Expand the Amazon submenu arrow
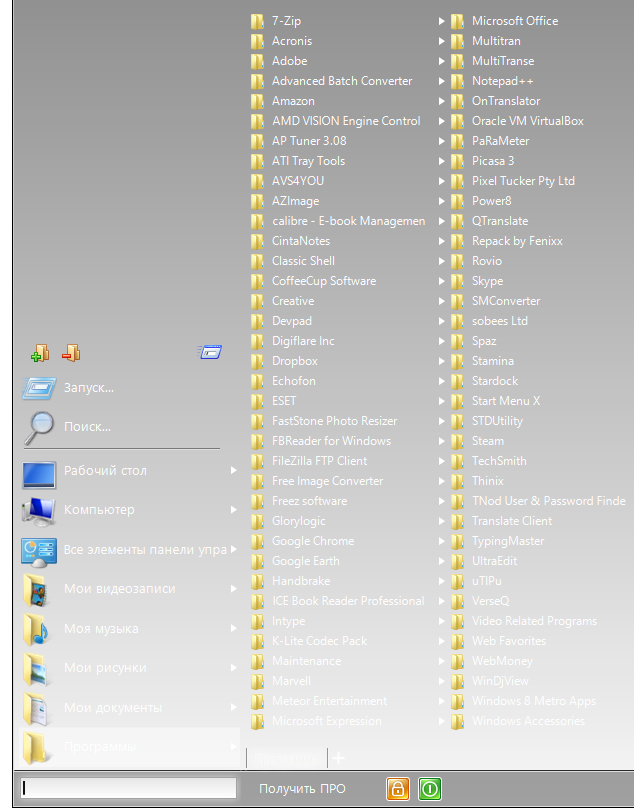 [x=441, y=101]
